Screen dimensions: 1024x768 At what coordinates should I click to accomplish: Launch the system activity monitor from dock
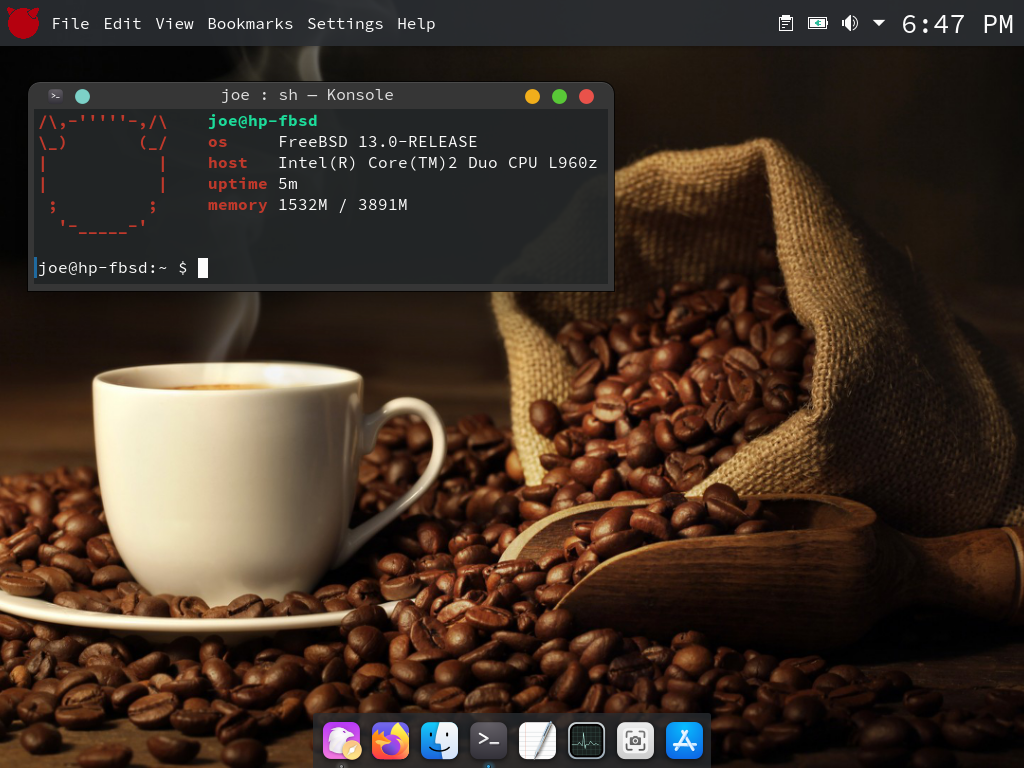586,741
